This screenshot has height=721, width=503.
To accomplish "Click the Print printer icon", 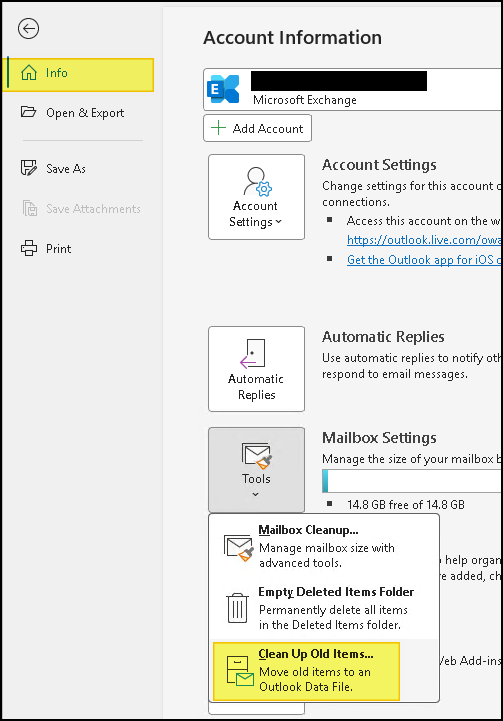I will pyautogui.click(x=29, y=248).
